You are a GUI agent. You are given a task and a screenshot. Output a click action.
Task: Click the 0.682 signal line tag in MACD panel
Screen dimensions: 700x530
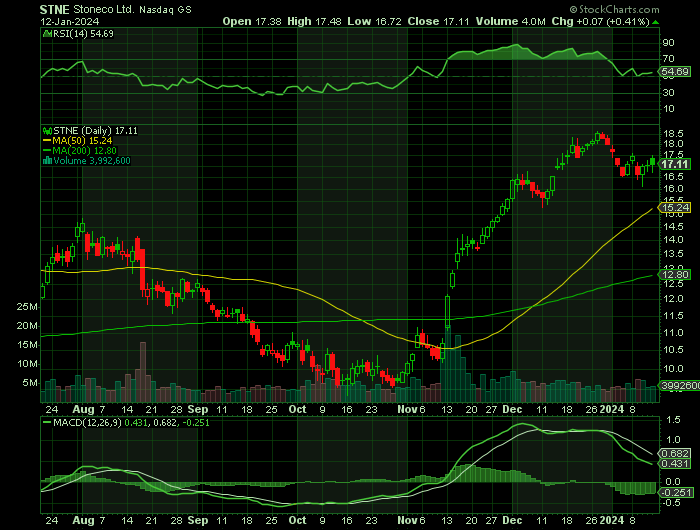click(675, 454)
